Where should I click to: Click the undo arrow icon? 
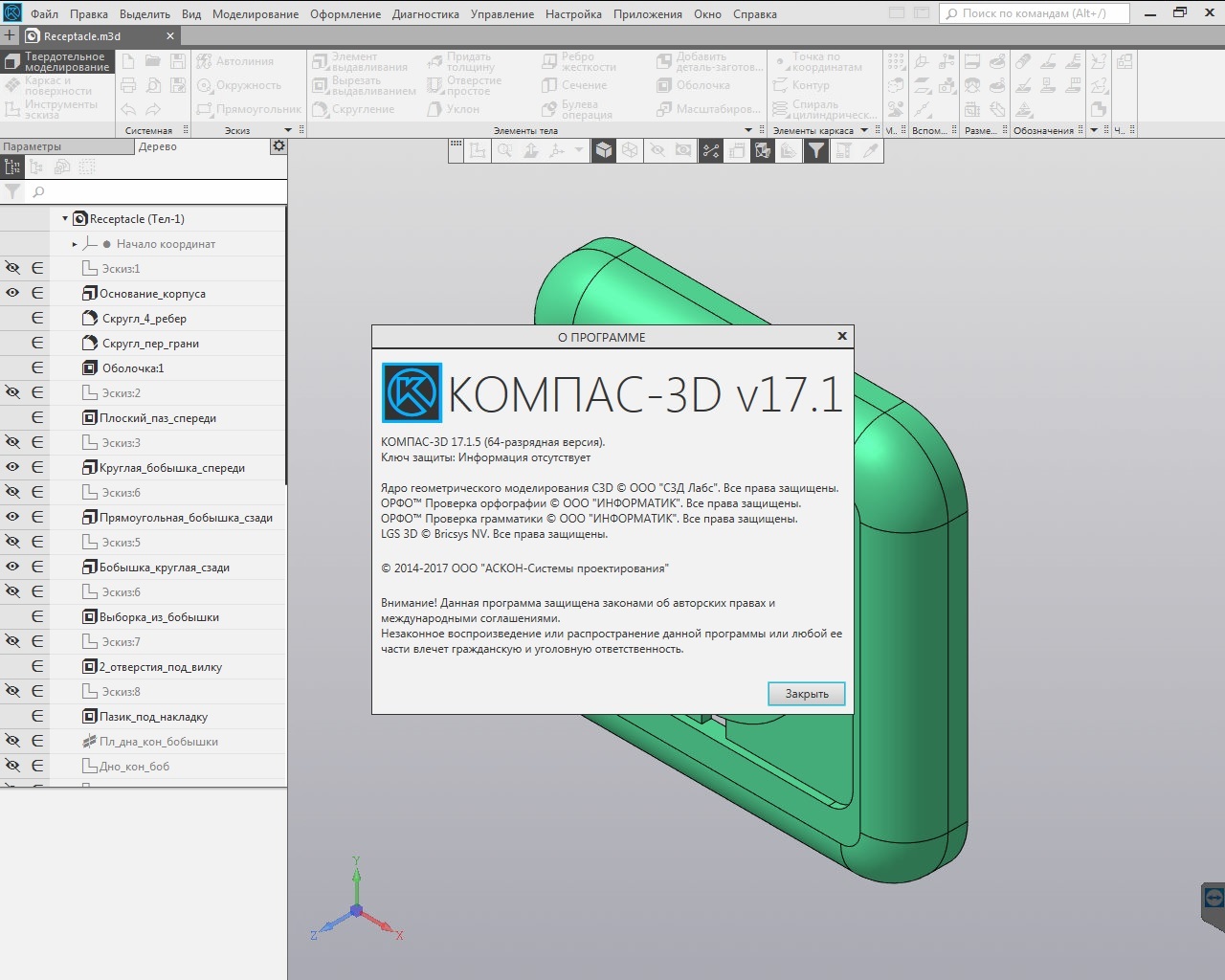click(x=128, y=109)
